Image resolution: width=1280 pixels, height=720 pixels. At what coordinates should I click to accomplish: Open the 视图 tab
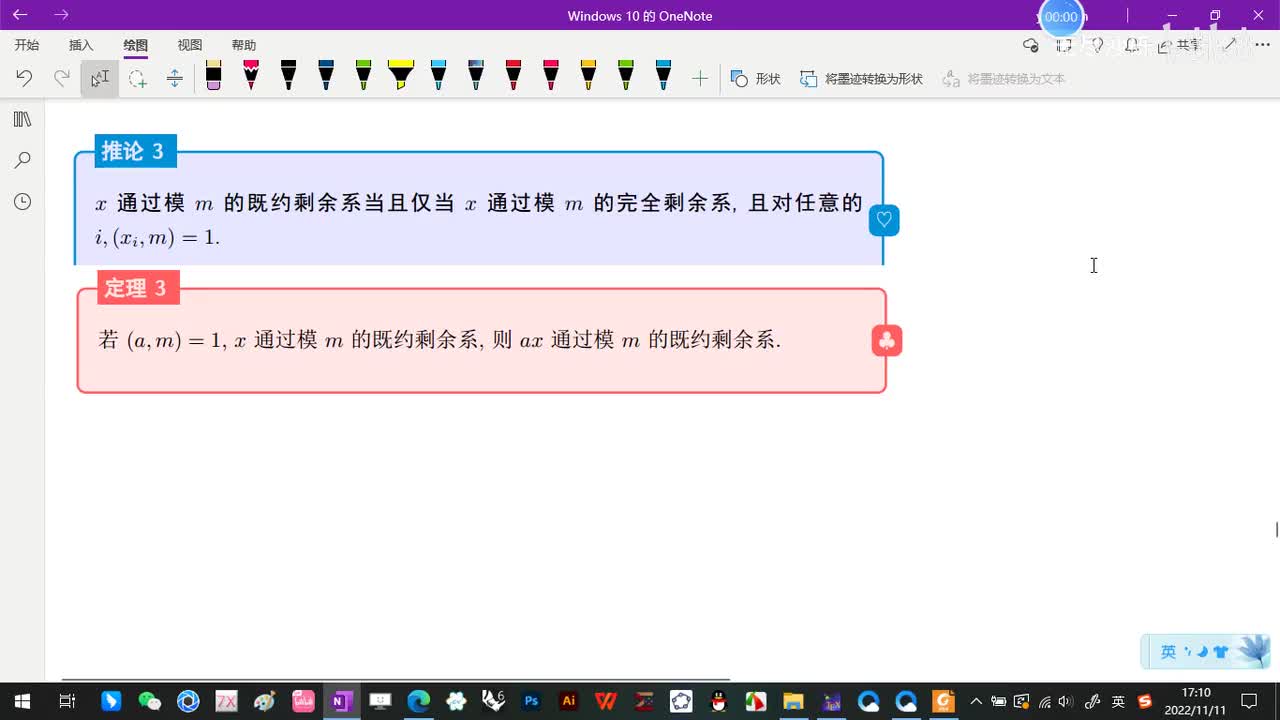(x=190, y=45)
